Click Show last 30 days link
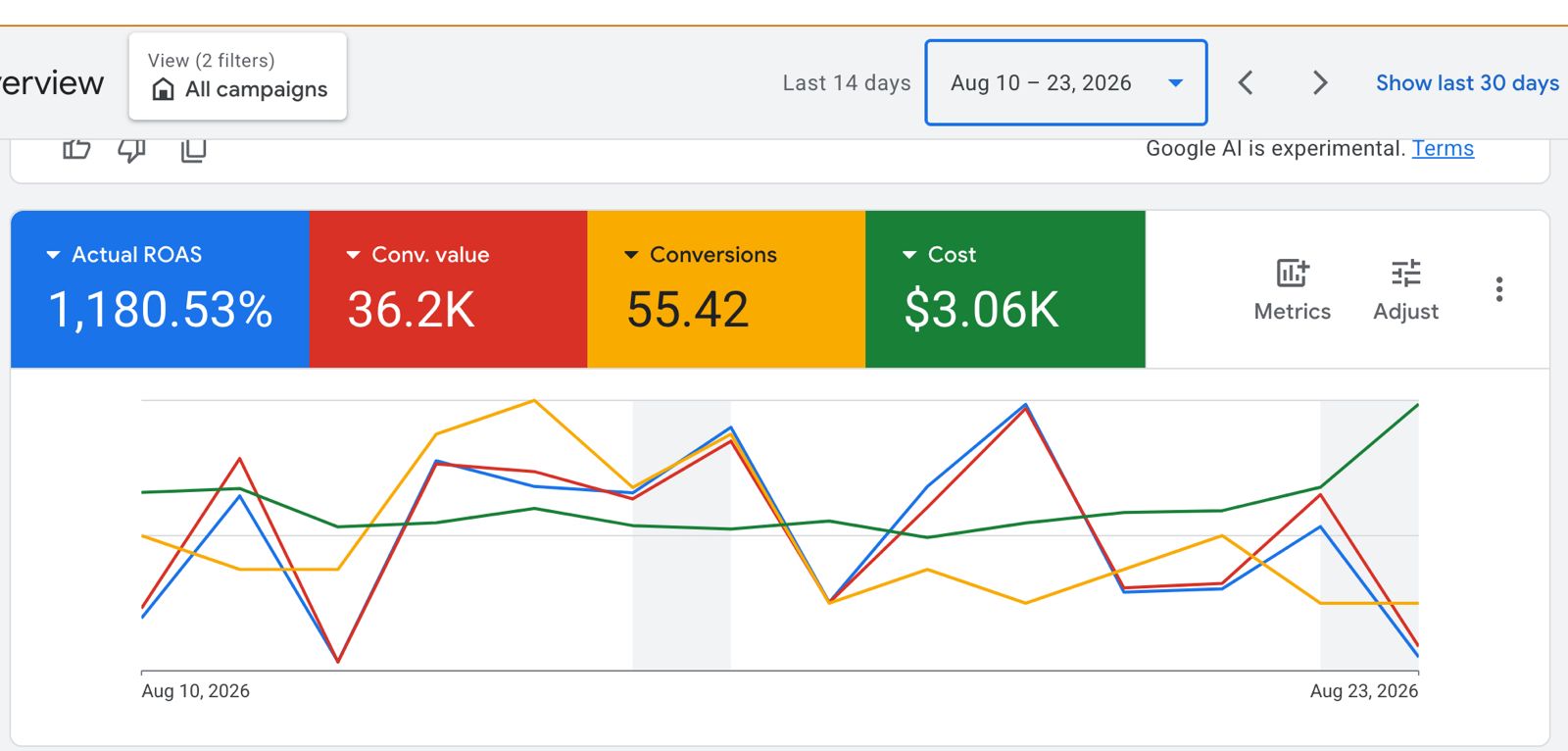 [1467, 83]
